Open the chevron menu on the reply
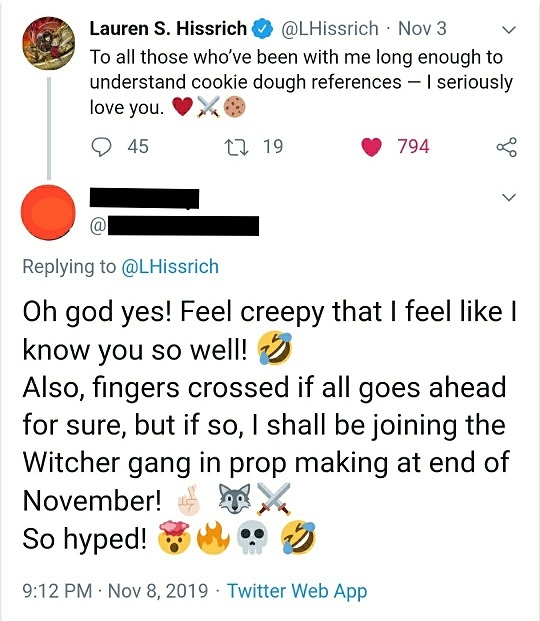Viewport: 540px width, 621px height. 509,197
